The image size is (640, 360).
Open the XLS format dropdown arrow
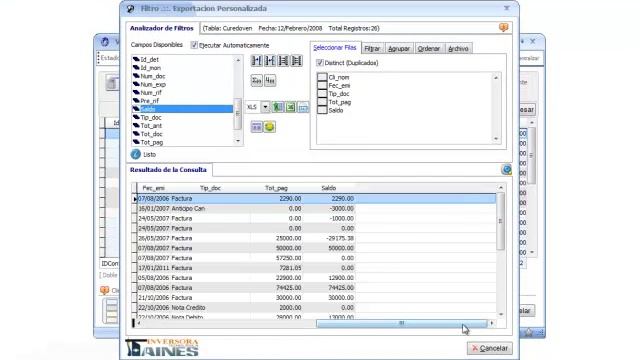pyautogui.click(x=265, y=107)
